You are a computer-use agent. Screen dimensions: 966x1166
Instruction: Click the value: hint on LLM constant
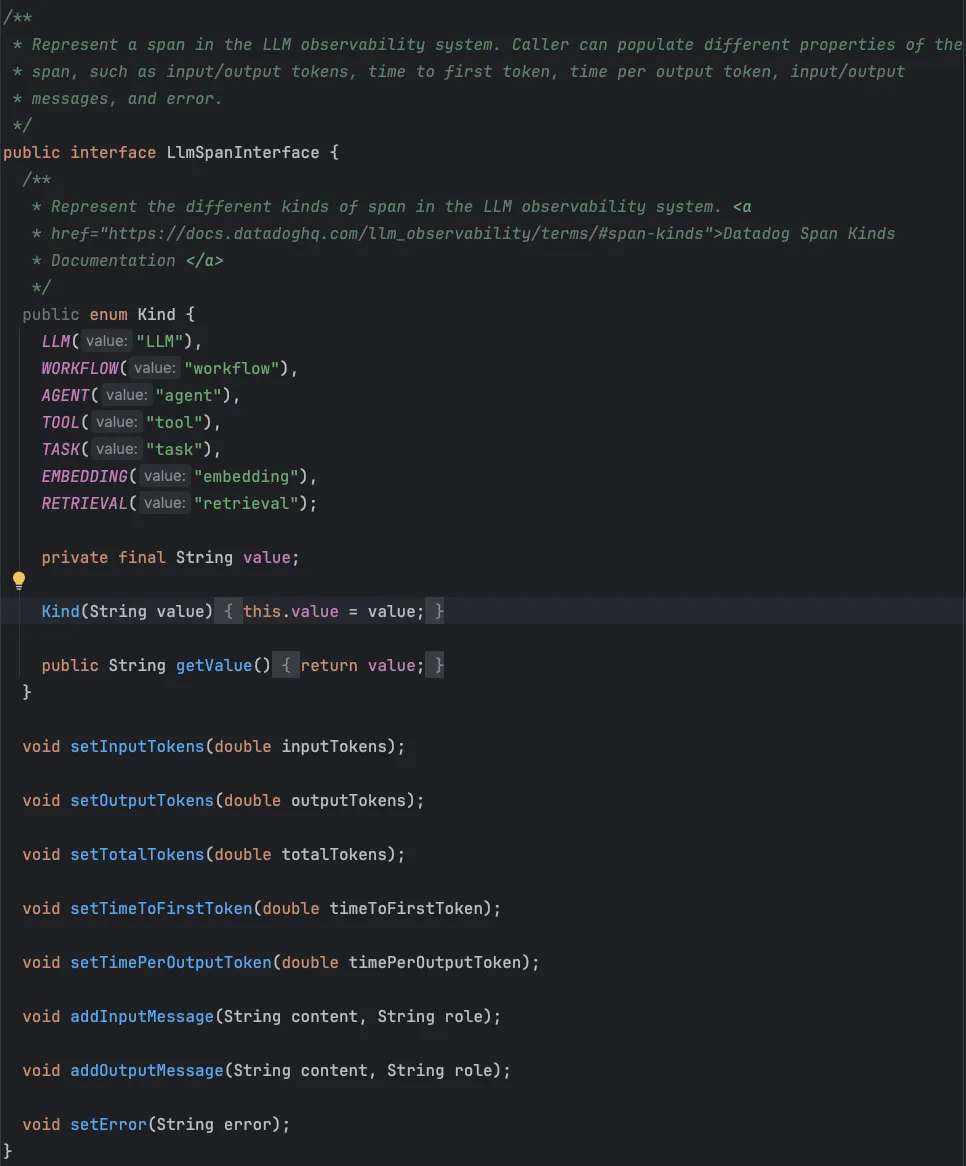106,341
